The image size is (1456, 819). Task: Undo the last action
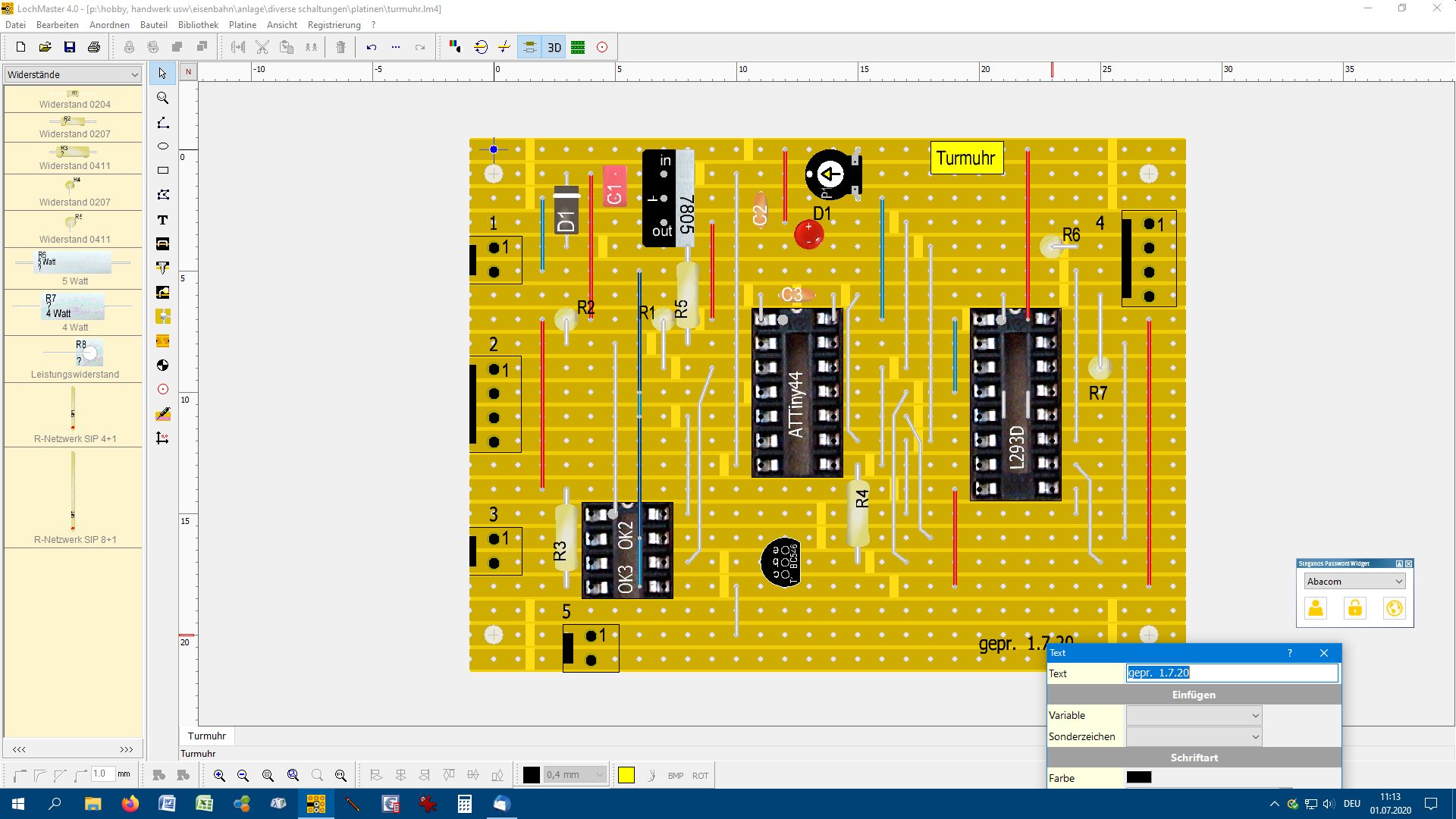(x=372, y=47)
